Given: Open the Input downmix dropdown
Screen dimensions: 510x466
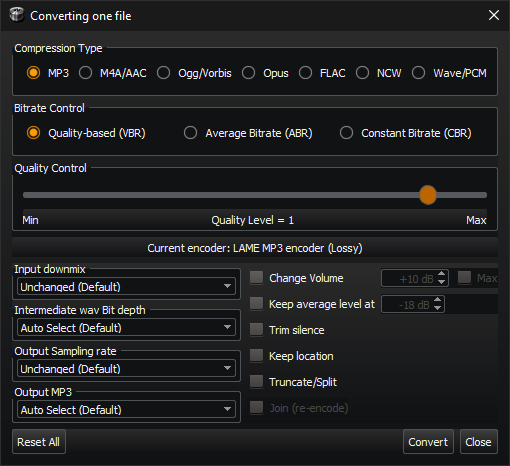Looking at the screenshot, I should [126, 286].
